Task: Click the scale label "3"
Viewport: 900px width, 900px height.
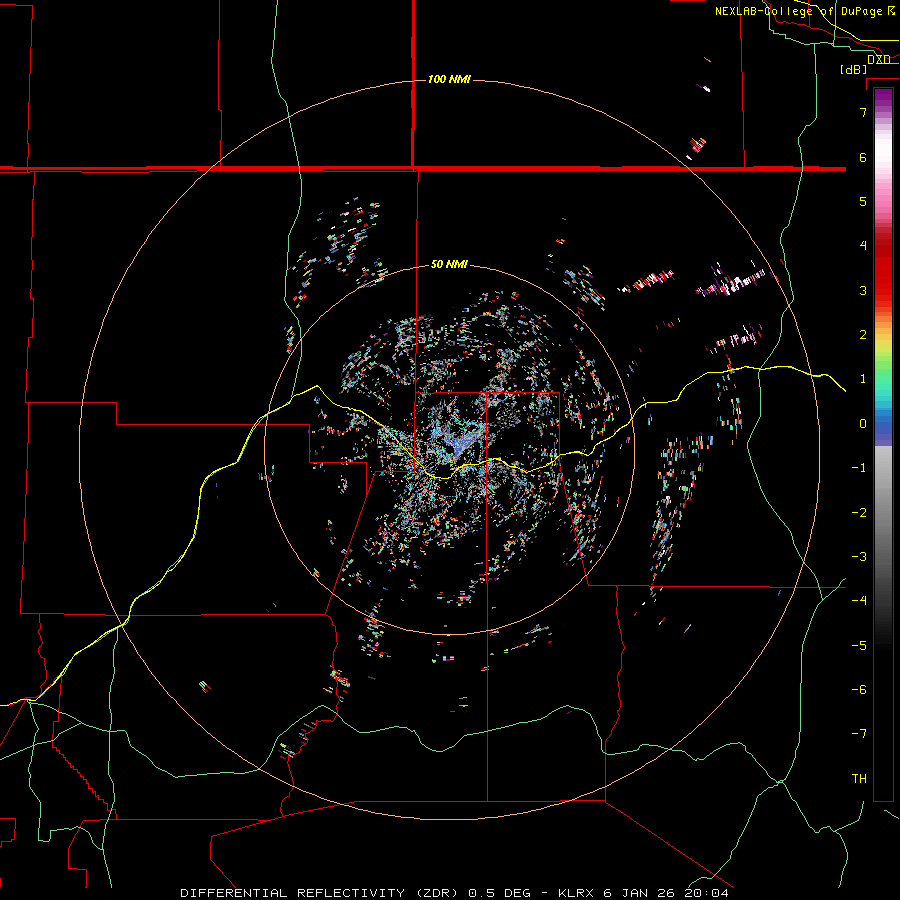Action: tap(863, 290)
